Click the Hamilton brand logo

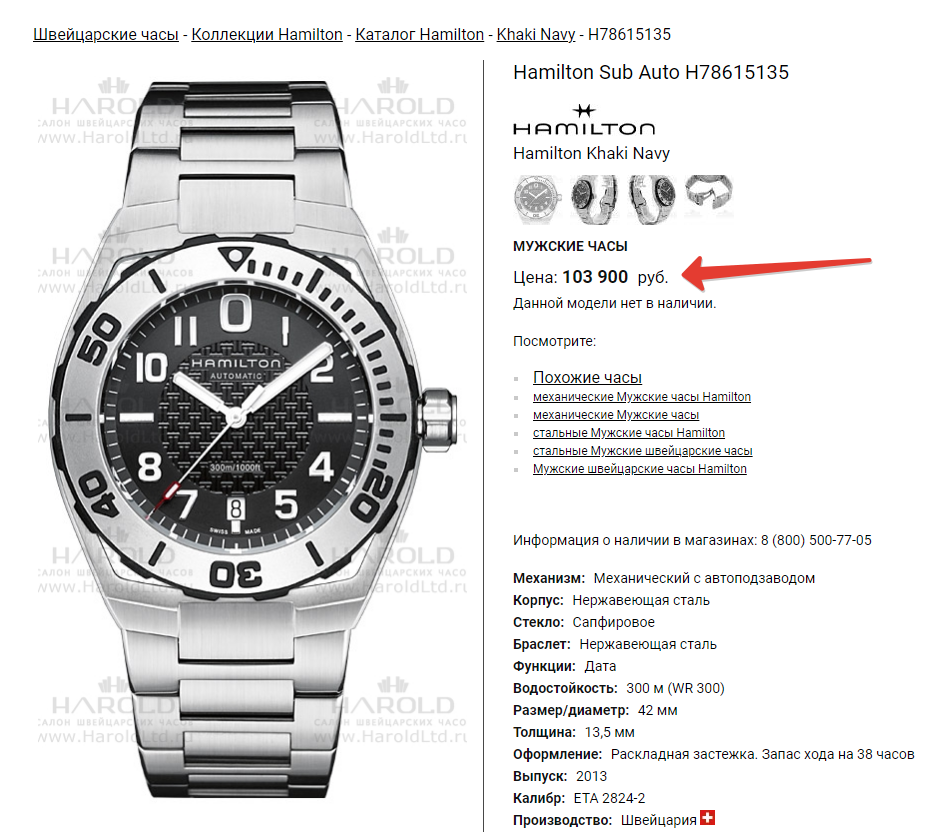pos(584,120)
